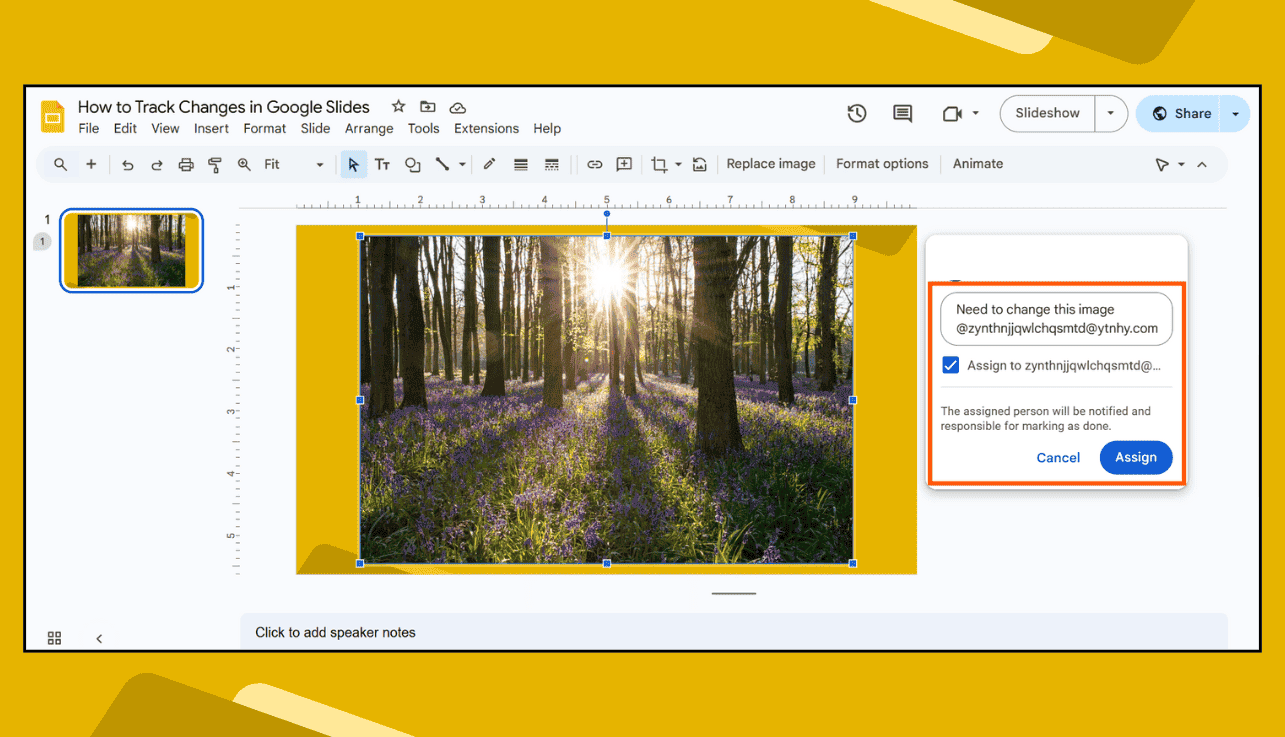Select the Paint format tool
The image size is (1285, 737).
click(x=215, y=164)
